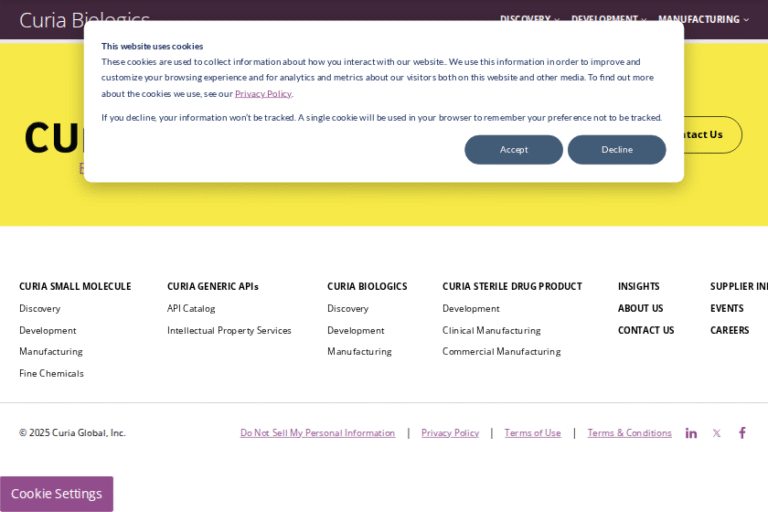Image resolution: width=768 pixels, height=512 pixels.
Task: Open Commercial Manufacturing link
Action: click(x=501, y=352)
